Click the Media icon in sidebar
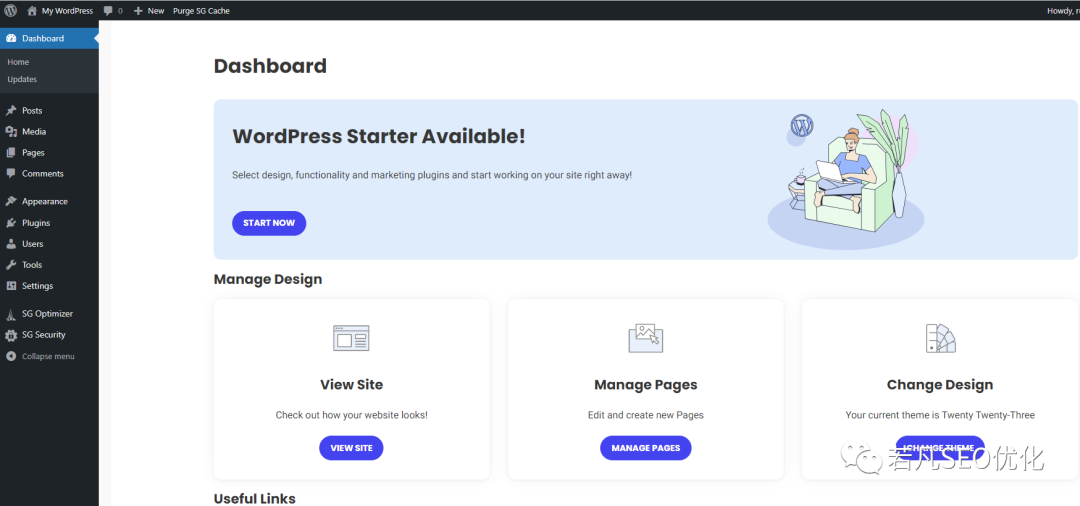The width and height of the screenshot is (1080, 506). click(11, 131)
